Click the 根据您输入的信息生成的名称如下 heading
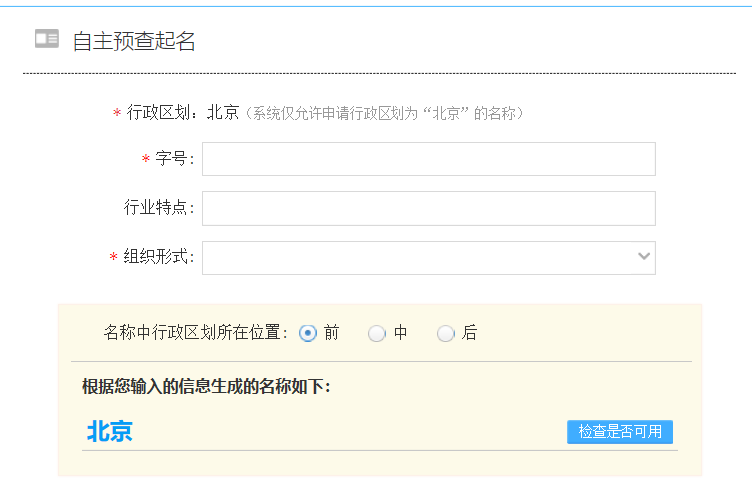 click(x=206, y=386)
